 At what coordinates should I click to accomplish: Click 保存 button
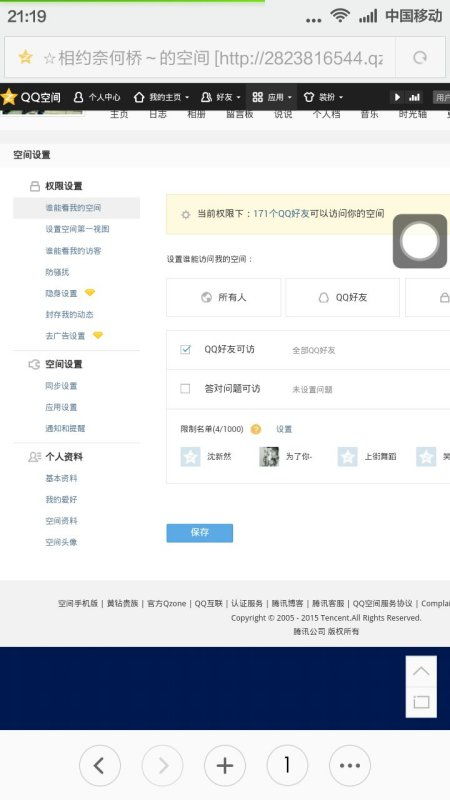click(x=199, y=533)
